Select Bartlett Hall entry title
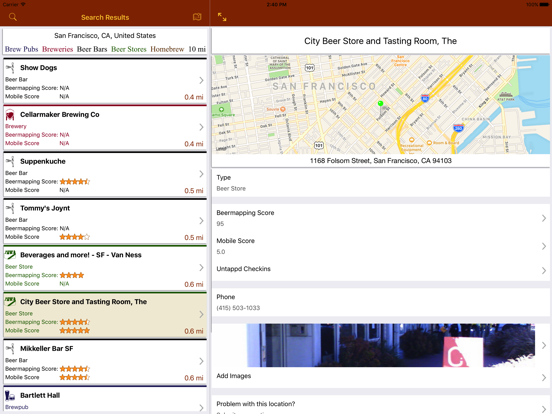Image resolution: width=552 pixels, height=414 pixels. tap(40, 395)
